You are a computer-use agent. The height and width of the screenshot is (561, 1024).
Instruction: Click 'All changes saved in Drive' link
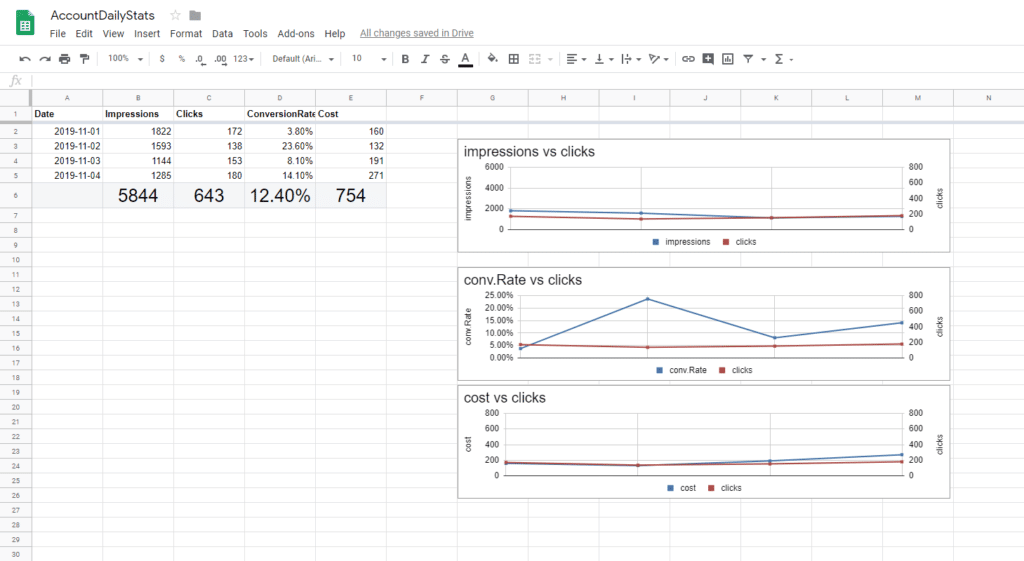point(417,33)
